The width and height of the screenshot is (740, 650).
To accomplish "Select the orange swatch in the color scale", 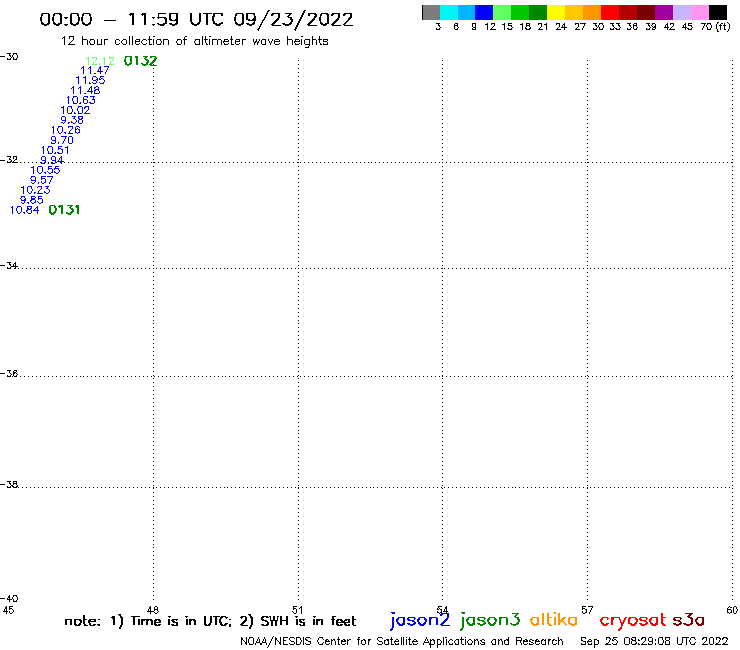I will (x=592, y=12).
